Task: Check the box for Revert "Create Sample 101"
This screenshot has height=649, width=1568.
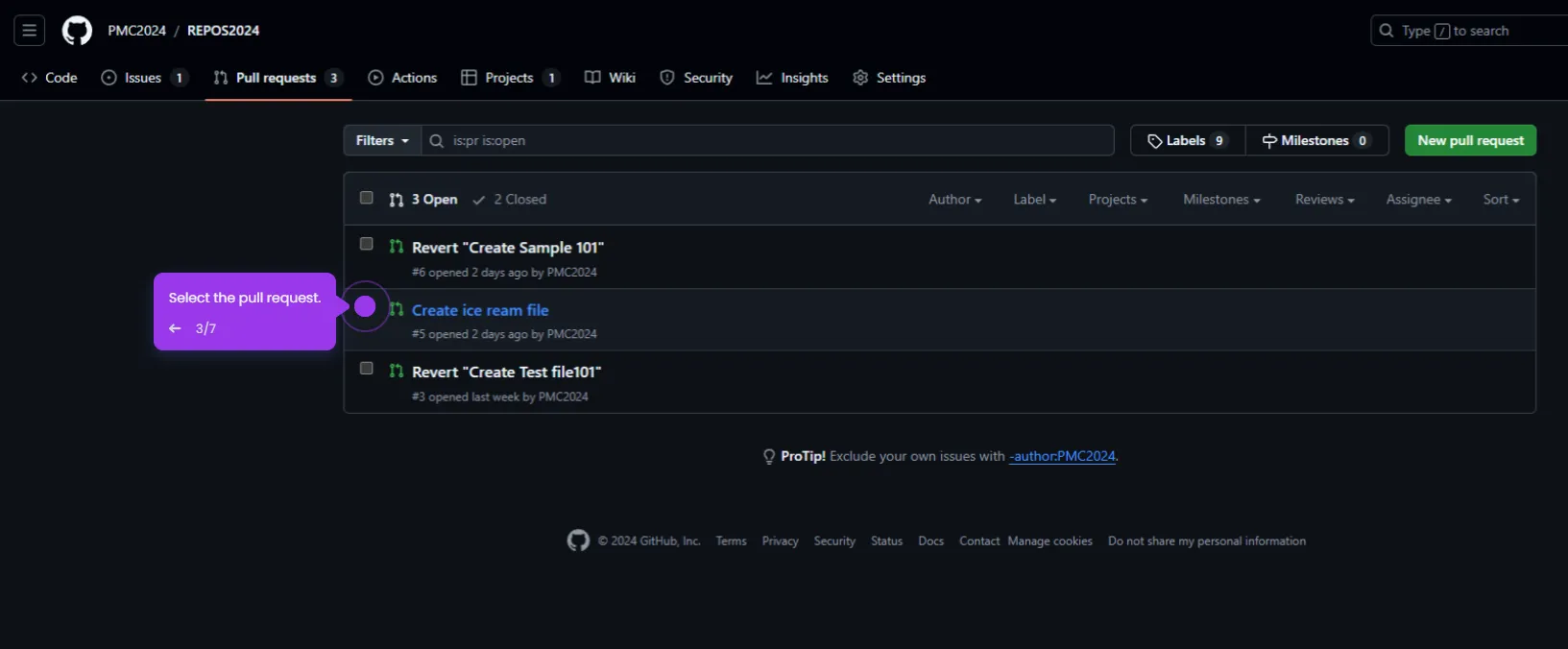Action: coord(366,244)
